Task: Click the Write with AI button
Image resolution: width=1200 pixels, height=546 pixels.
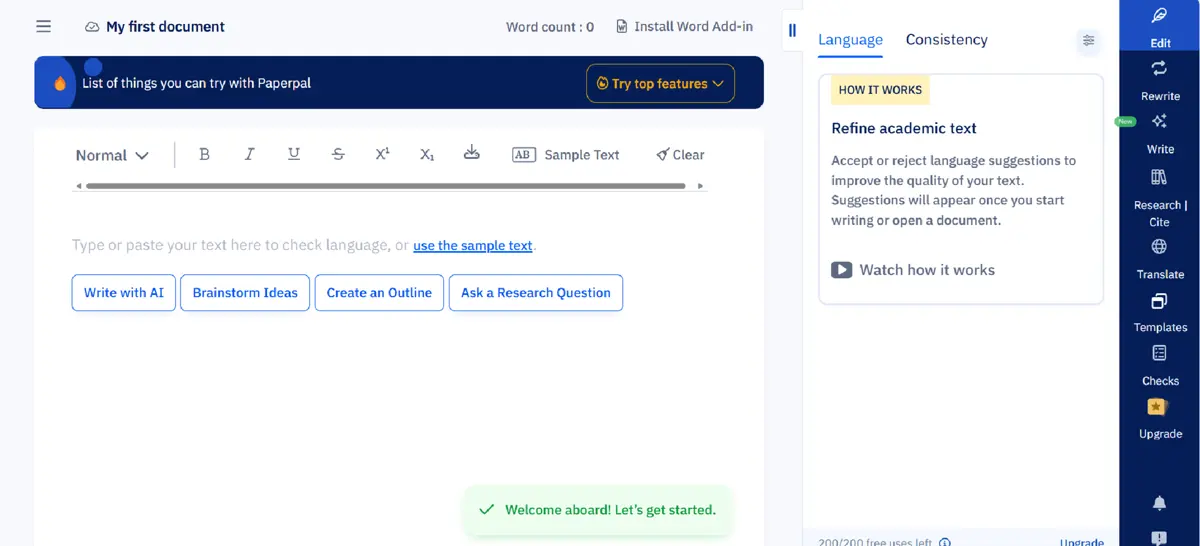Action: click(x=124, y=293)
